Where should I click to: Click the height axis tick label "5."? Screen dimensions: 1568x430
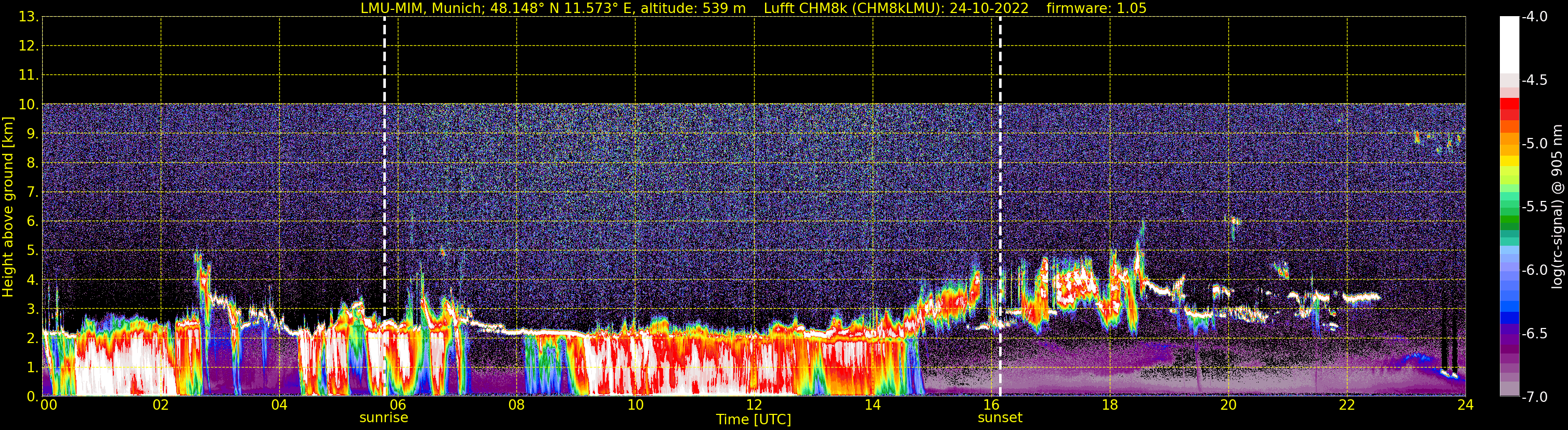pyautogui.click(x=32, y=251)
